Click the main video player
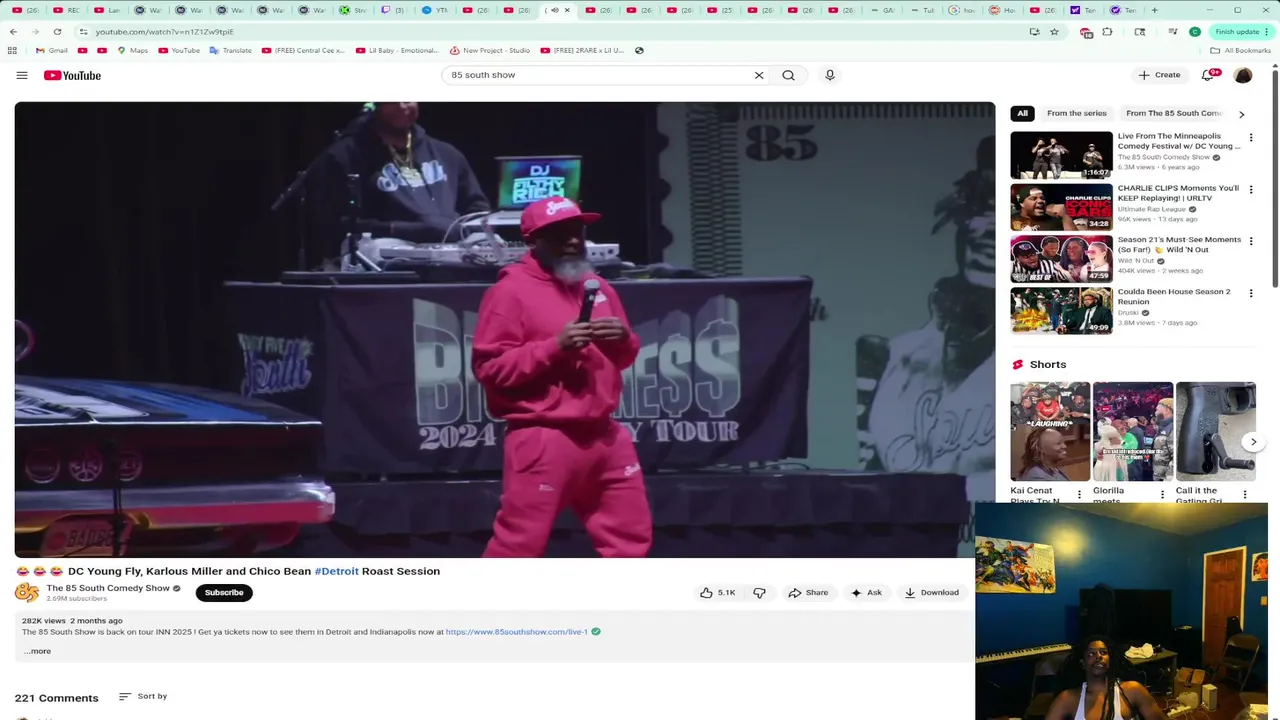1280x720 pixels. 505,330
